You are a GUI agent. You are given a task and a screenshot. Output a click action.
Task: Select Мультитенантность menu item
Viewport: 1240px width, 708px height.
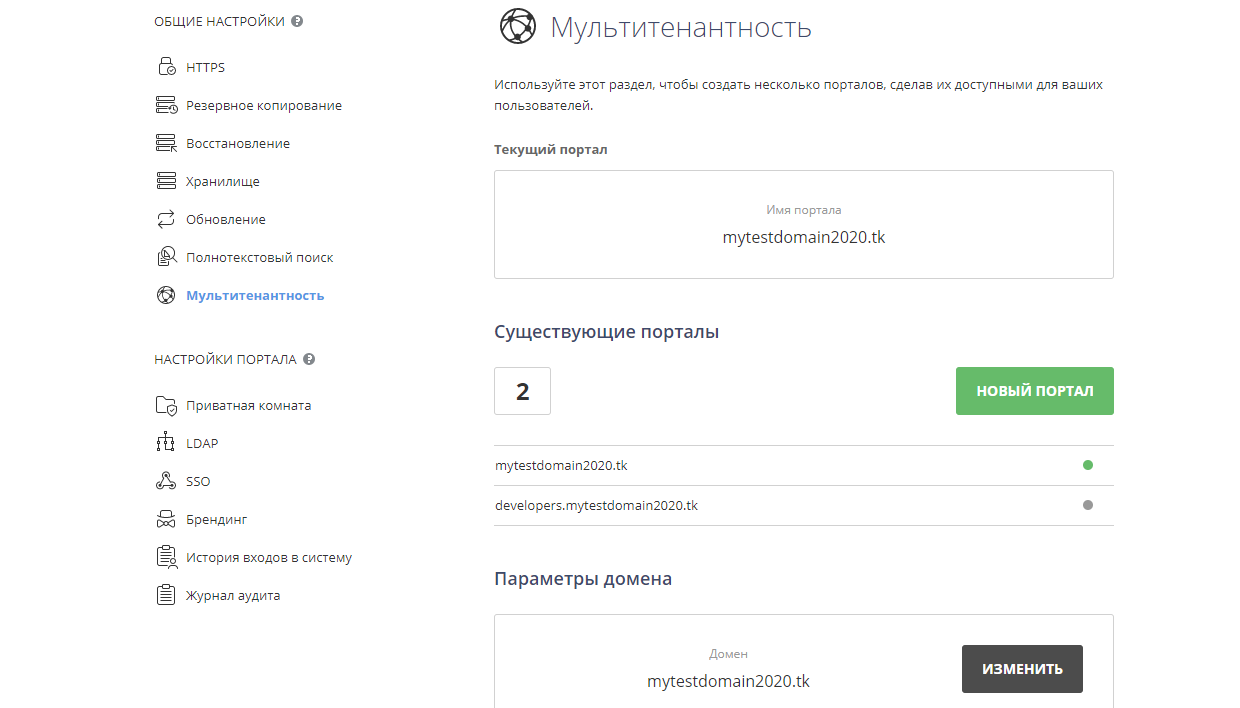point(255,295)
